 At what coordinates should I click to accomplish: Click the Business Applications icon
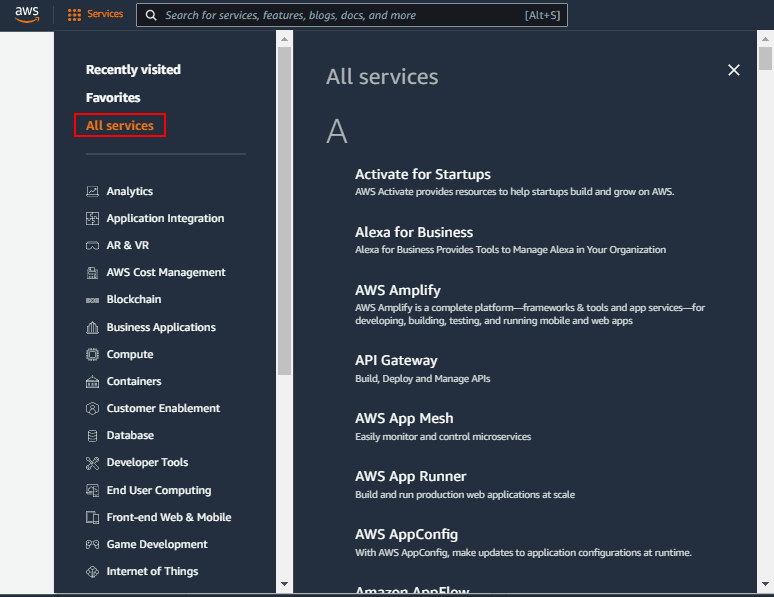click(92, 327)
